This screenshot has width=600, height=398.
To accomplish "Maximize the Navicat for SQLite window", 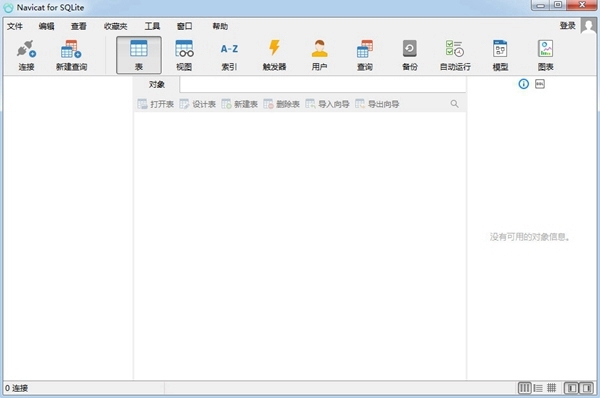I will 558,5.
